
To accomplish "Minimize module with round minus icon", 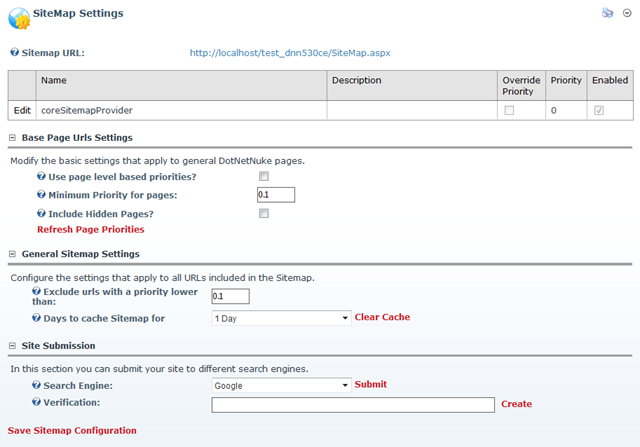I will click(627, 13).
